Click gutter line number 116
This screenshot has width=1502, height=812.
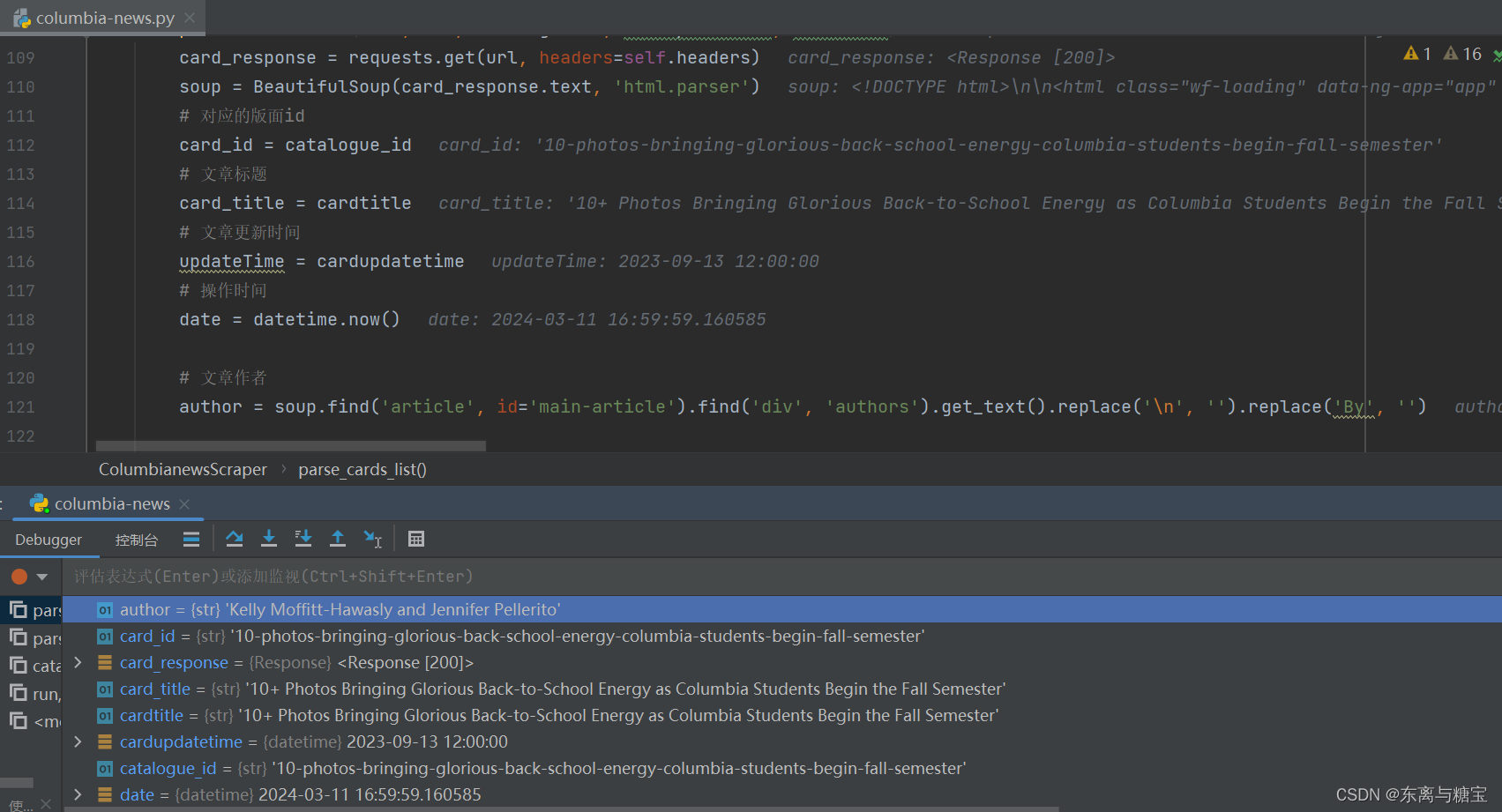click(x=20, y=262)
